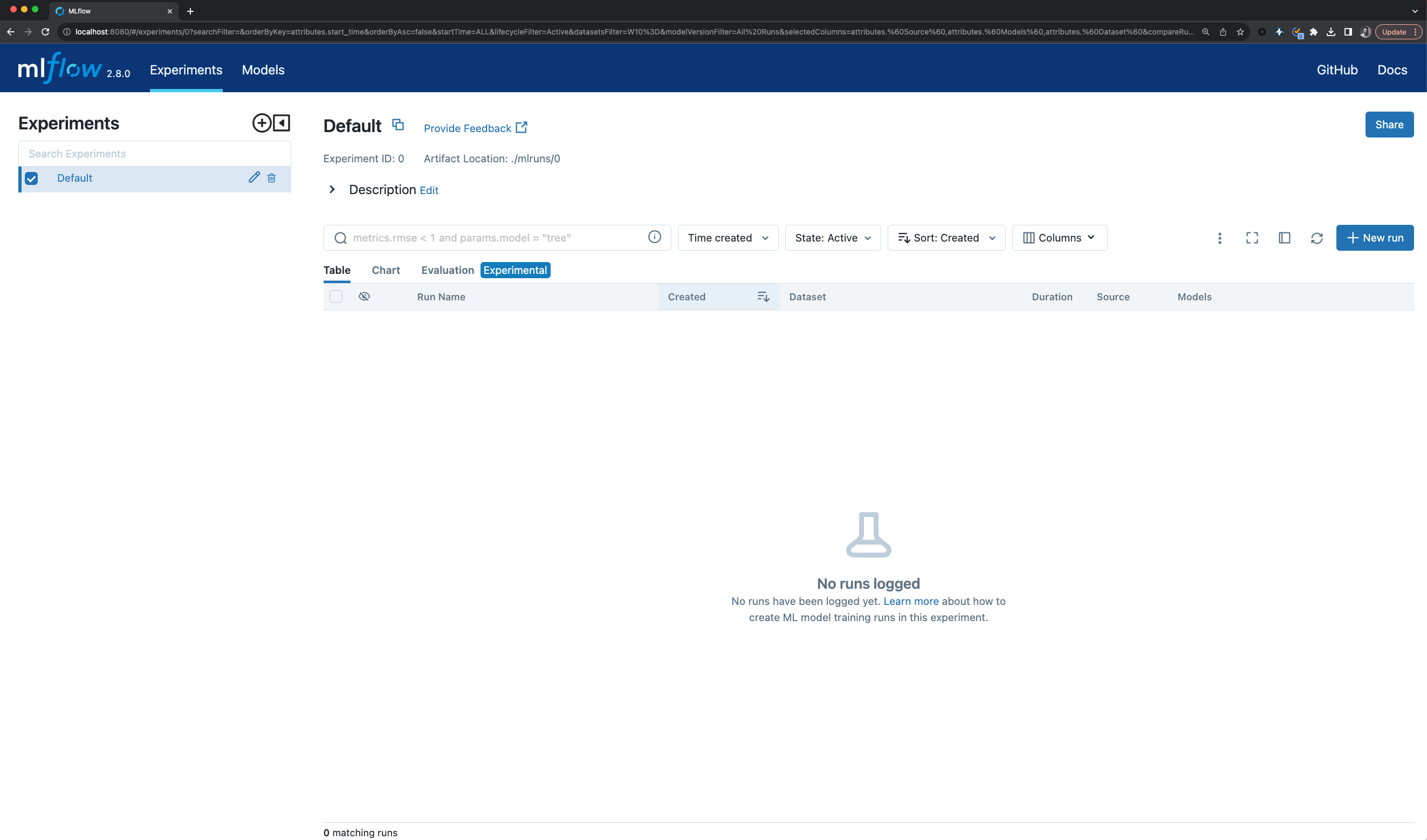Screen dimensions: 1427x840
Task: Open the Columns selector dropdown
Action: pyautogui.click(x=1059, y=238)
